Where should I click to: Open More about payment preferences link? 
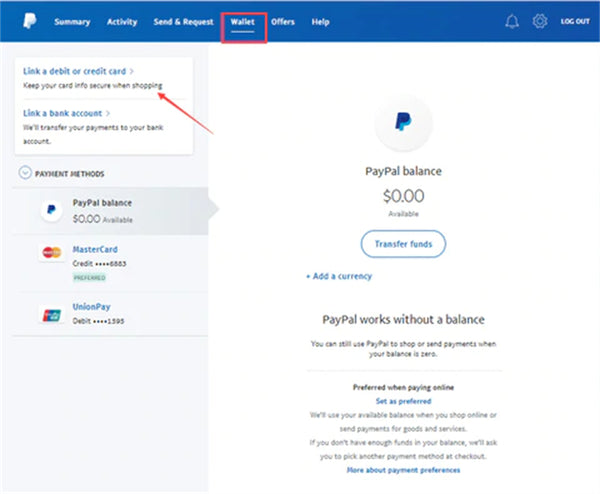[x=403, y=469]
